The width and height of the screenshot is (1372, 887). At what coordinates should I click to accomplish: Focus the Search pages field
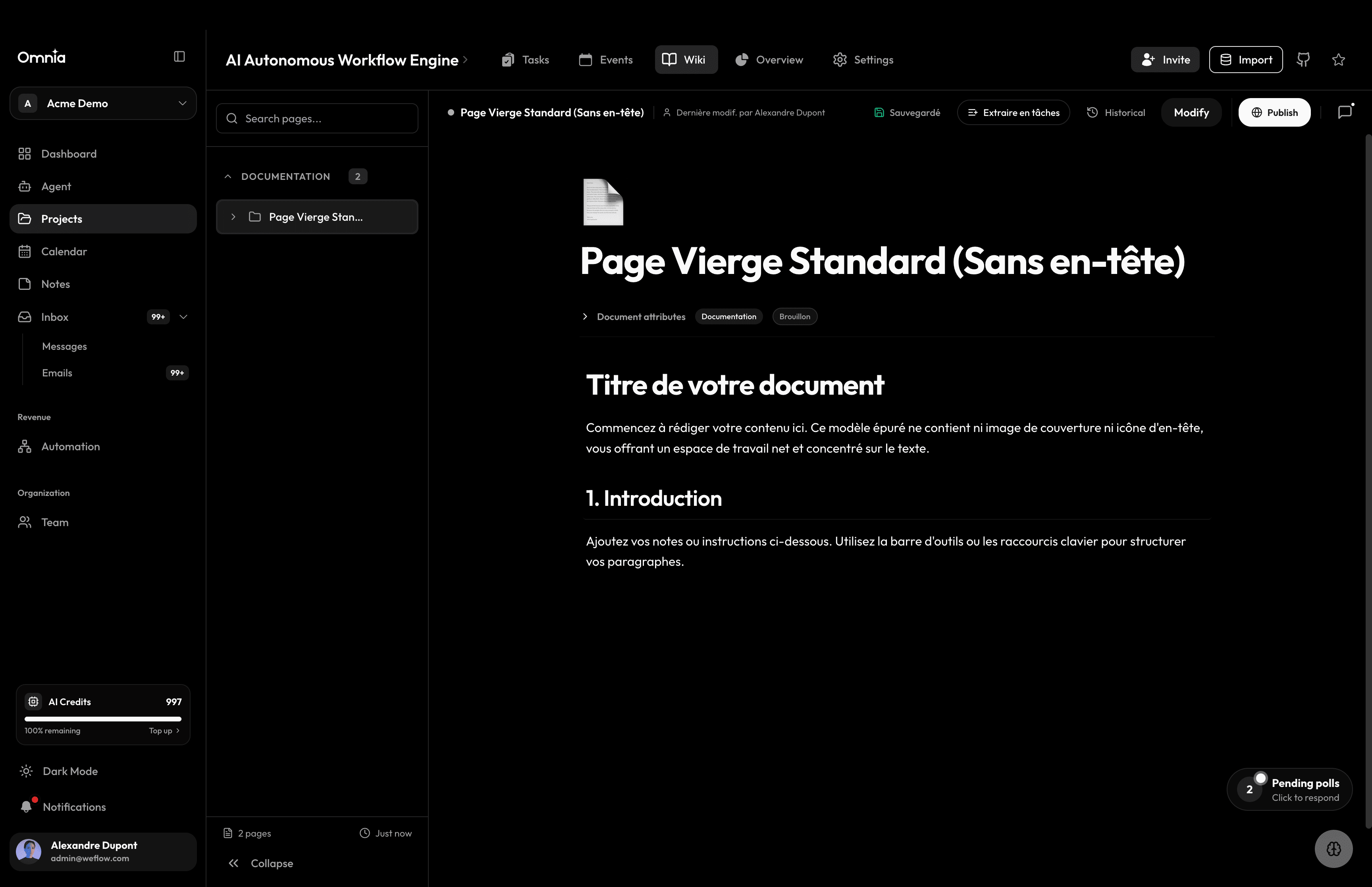coord(317,118)
